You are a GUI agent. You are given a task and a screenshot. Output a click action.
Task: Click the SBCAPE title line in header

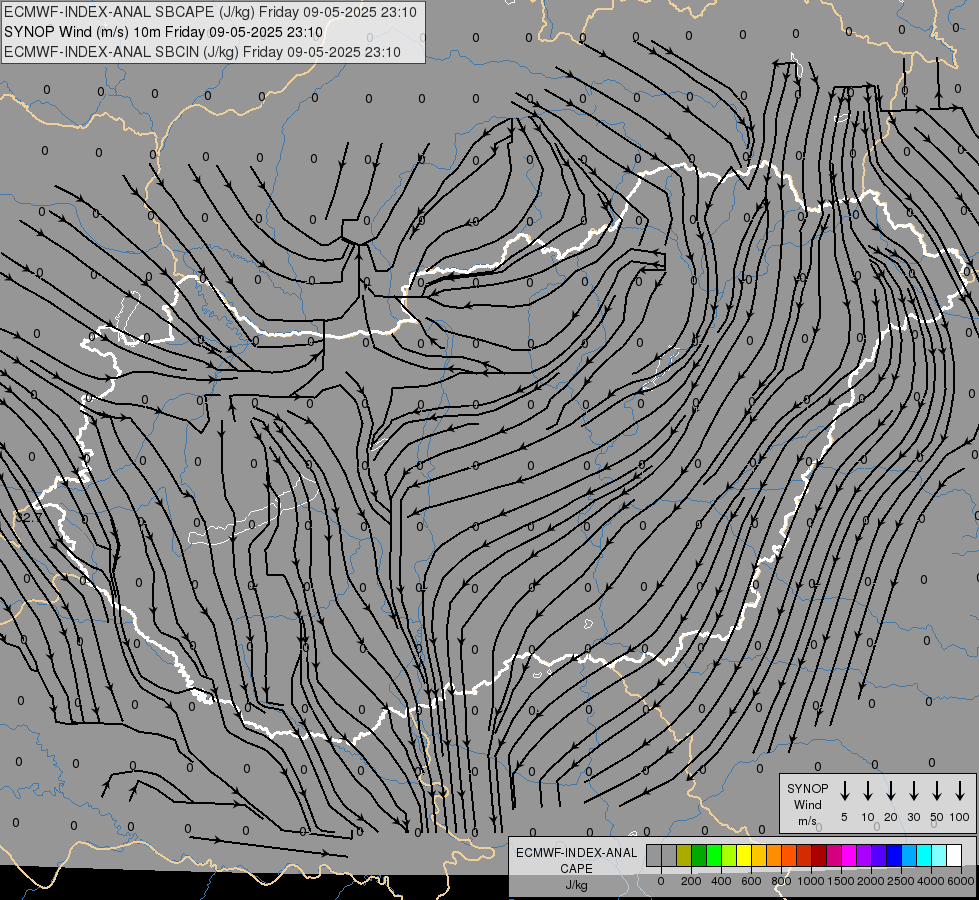tap(210, 12)
